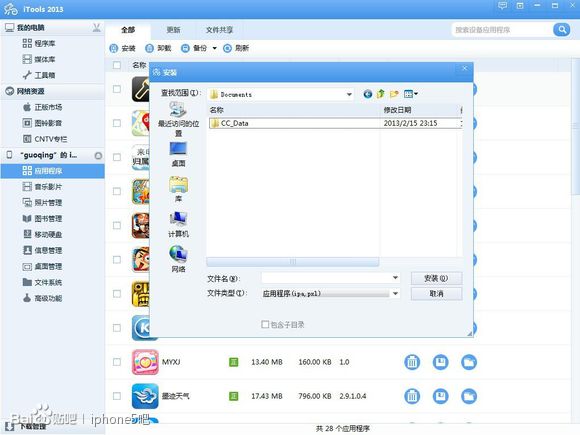Viewport: 580px width, 435px height.
Task: Go back to previous folder in dialog
Action: click(367, 94)
